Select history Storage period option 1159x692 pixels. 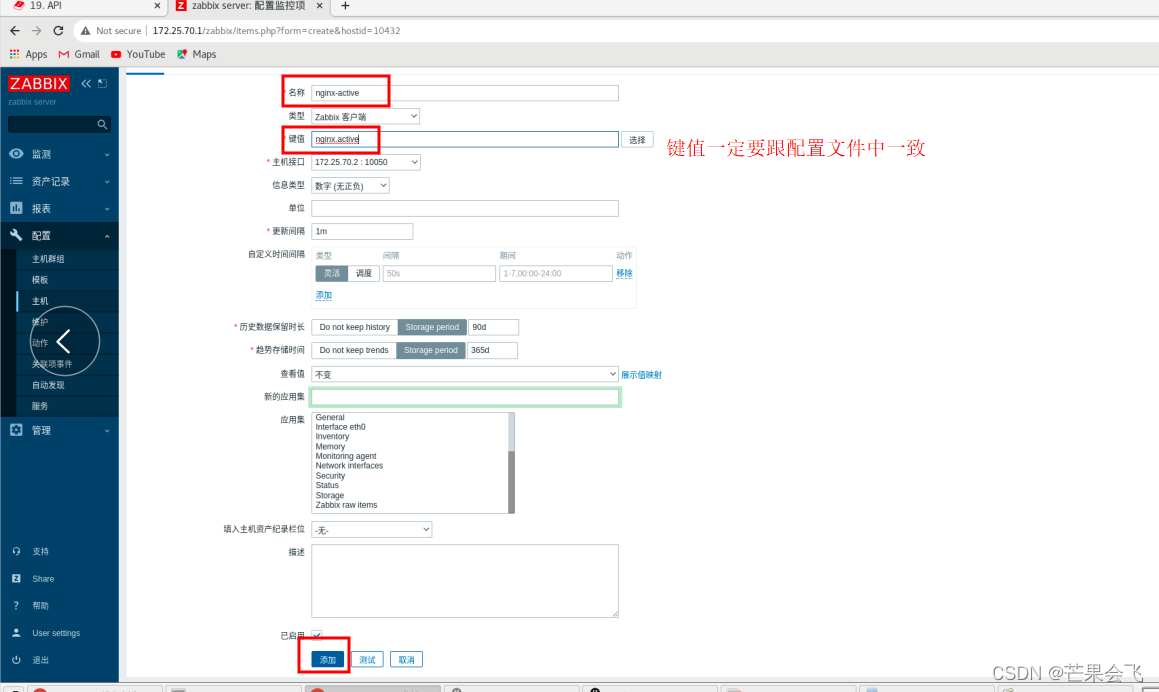432,327
